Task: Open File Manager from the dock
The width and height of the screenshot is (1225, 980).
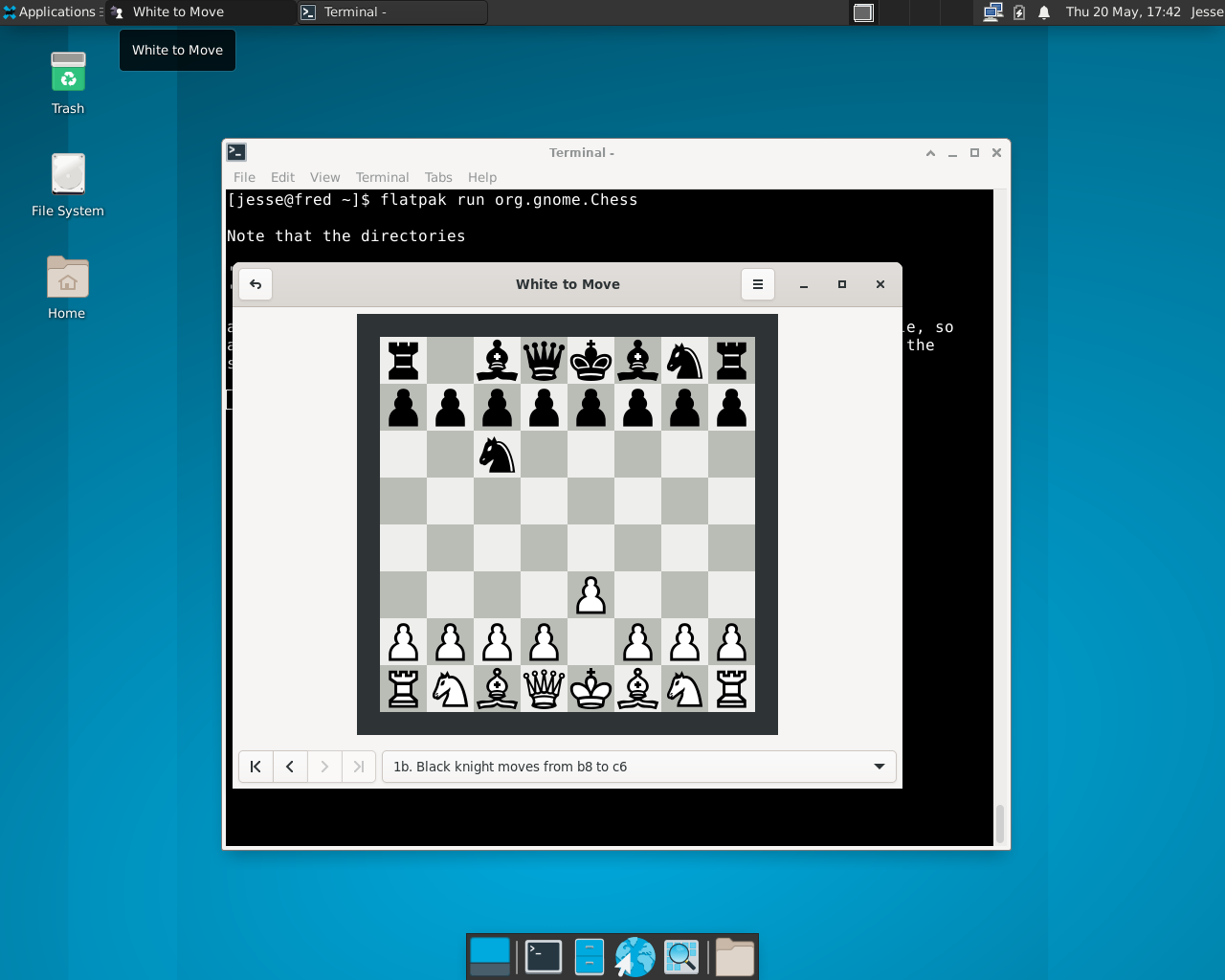Action: 590,957
